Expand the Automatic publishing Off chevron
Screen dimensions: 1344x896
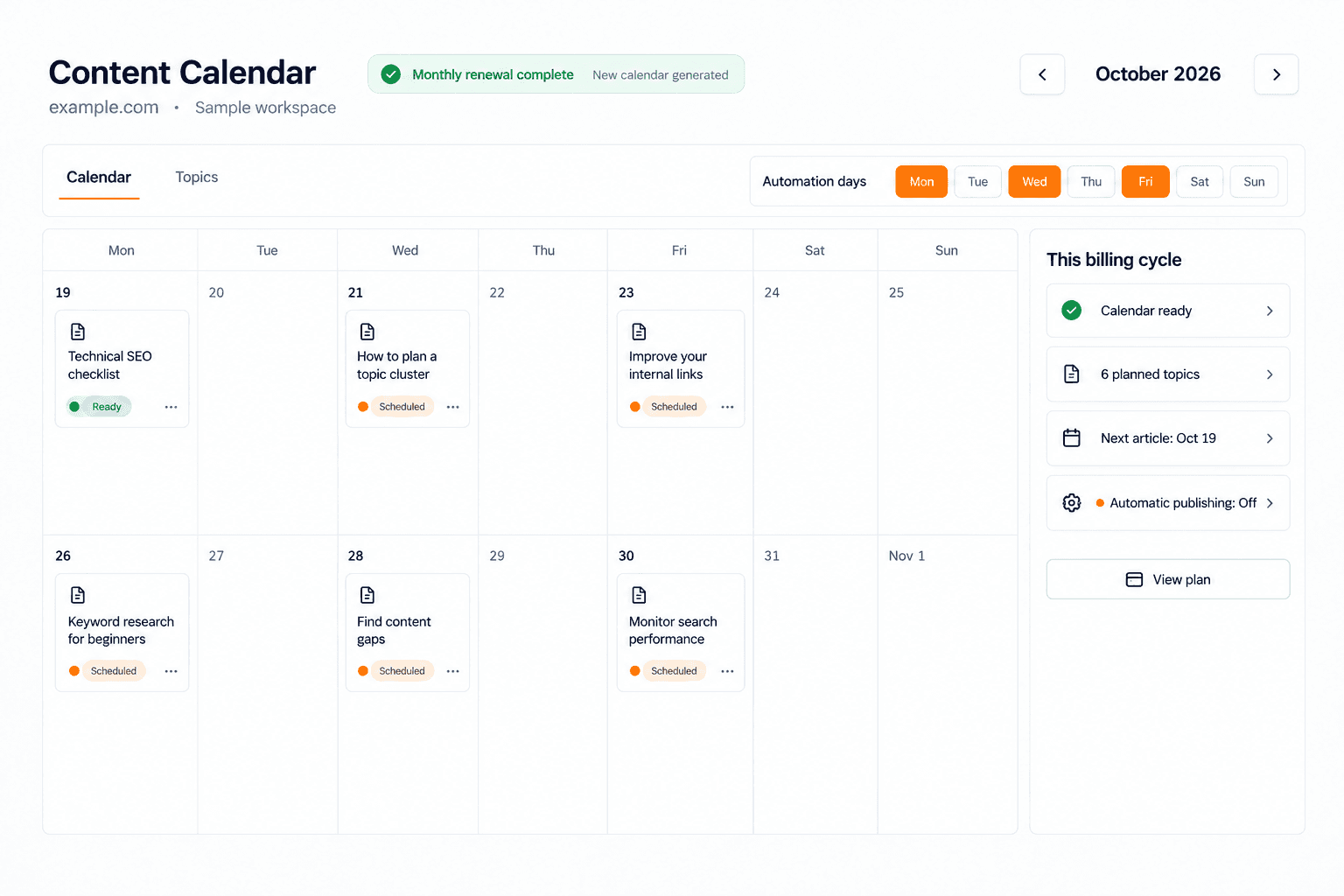[1270, 503]
